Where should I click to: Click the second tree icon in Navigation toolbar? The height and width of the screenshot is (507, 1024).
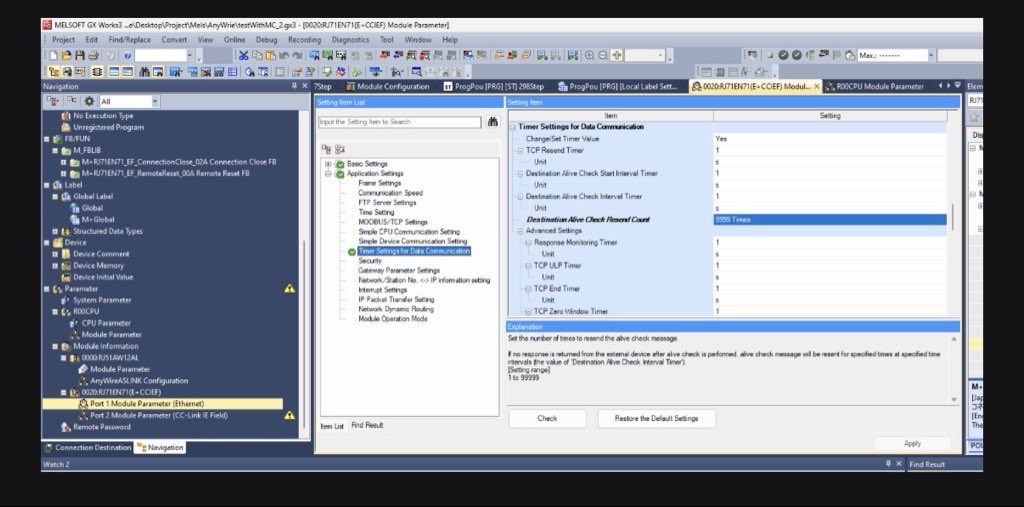(71, 101)
